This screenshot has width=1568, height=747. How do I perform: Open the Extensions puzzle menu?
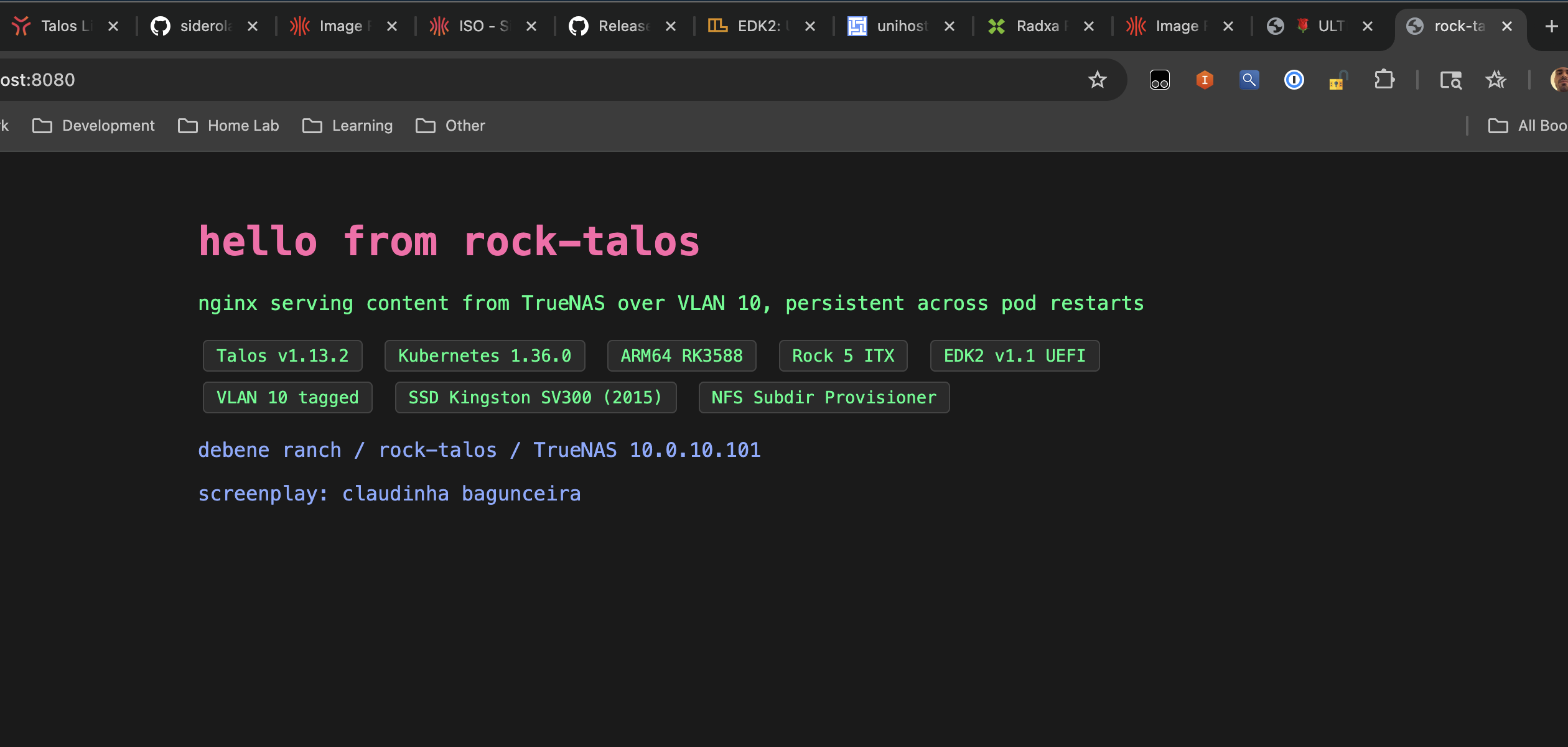[x=1384, y=80]
